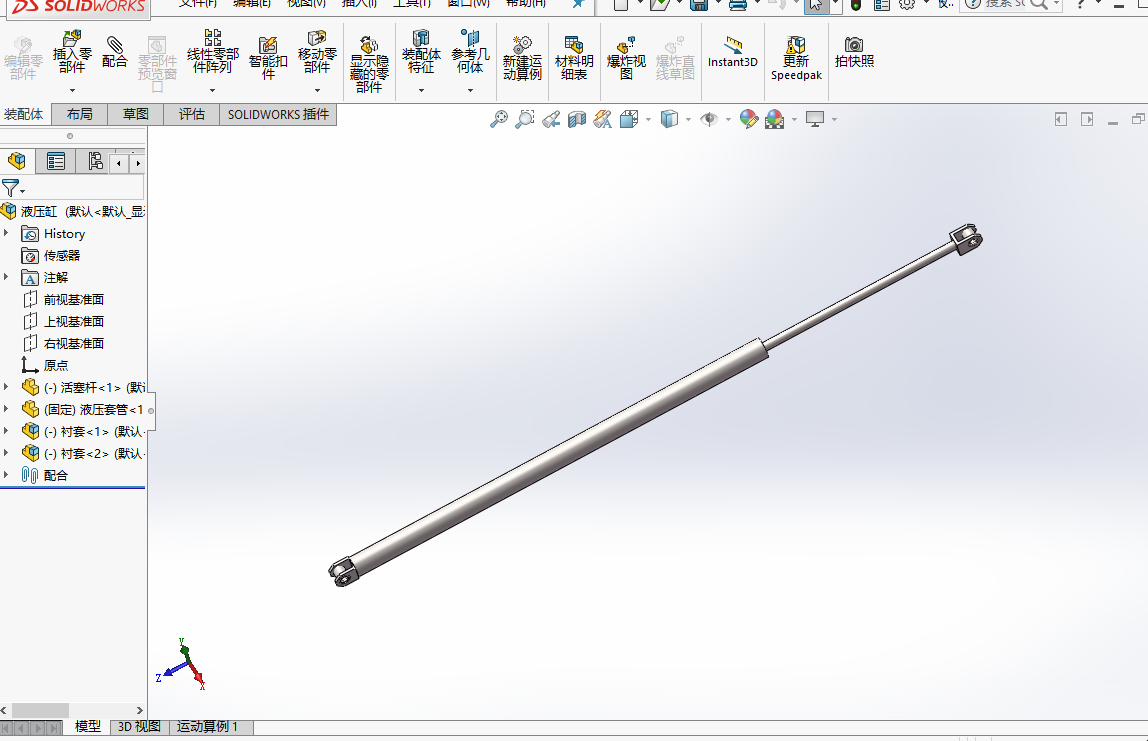Click Smart Fasteners icon
The height and width of the screenshot is (741, 1148).
coord(268,59)
